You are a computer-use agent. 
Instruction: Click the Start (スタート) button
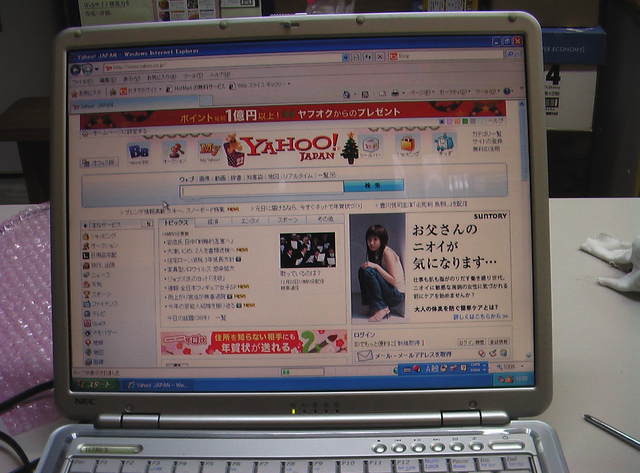[x=95, y=384]
